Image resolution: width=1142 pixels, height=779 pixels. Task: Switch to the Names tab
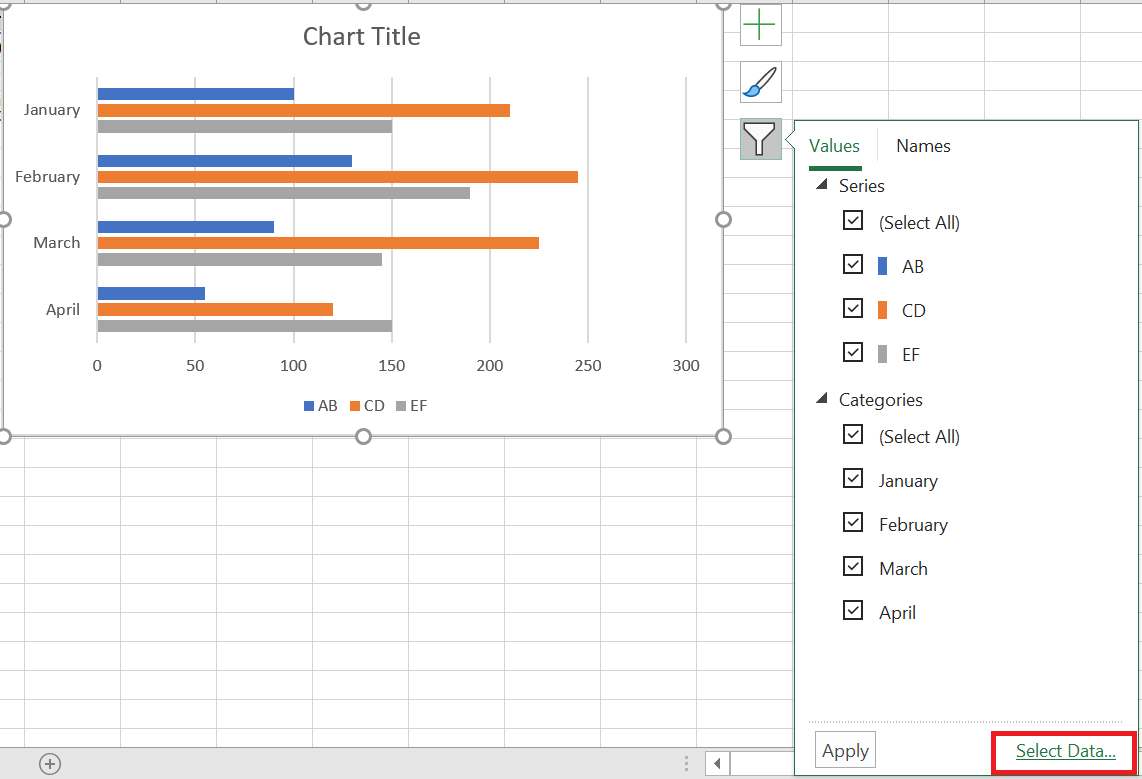coord(923,146)
